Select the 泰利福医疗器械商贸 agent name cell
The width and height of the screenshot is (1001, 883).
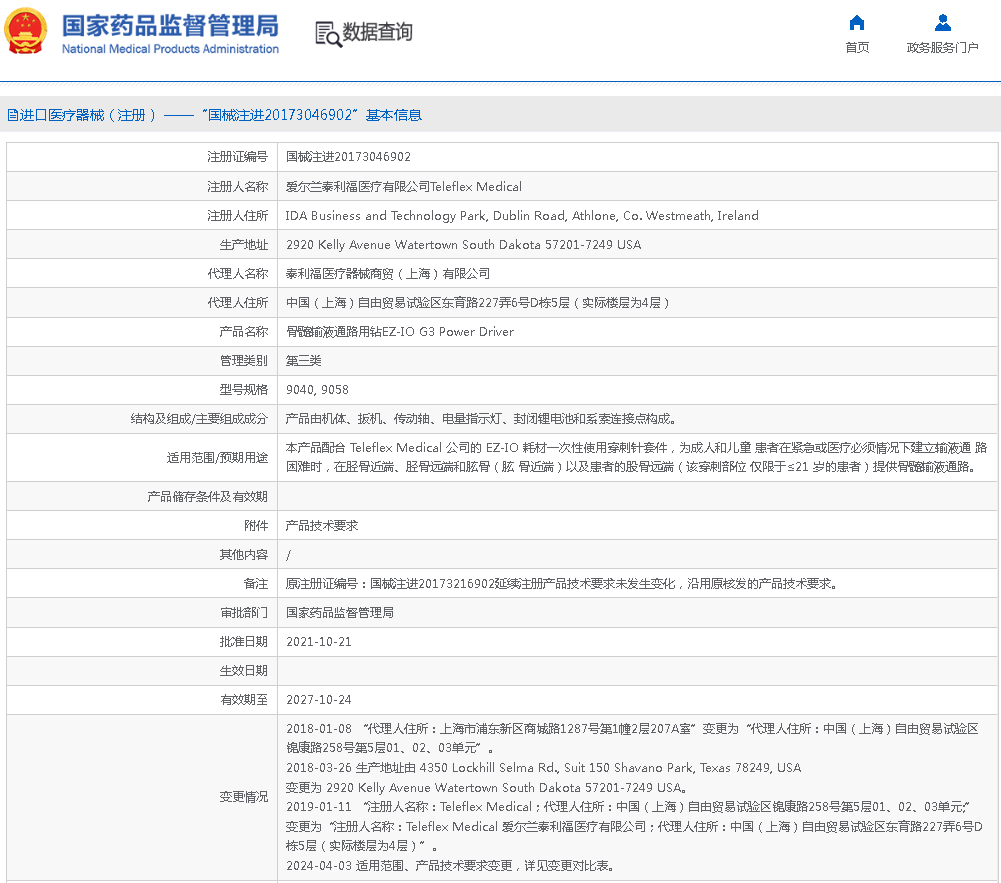click(388, 273)
